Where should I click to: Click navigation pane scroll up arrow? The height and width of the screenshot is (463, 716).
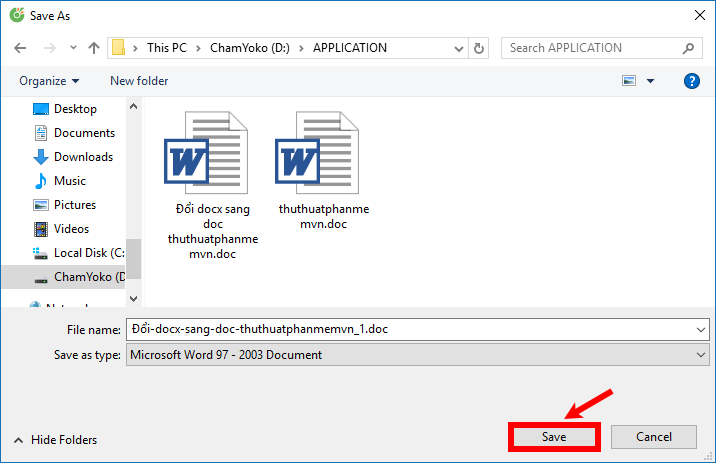point(133,106)
